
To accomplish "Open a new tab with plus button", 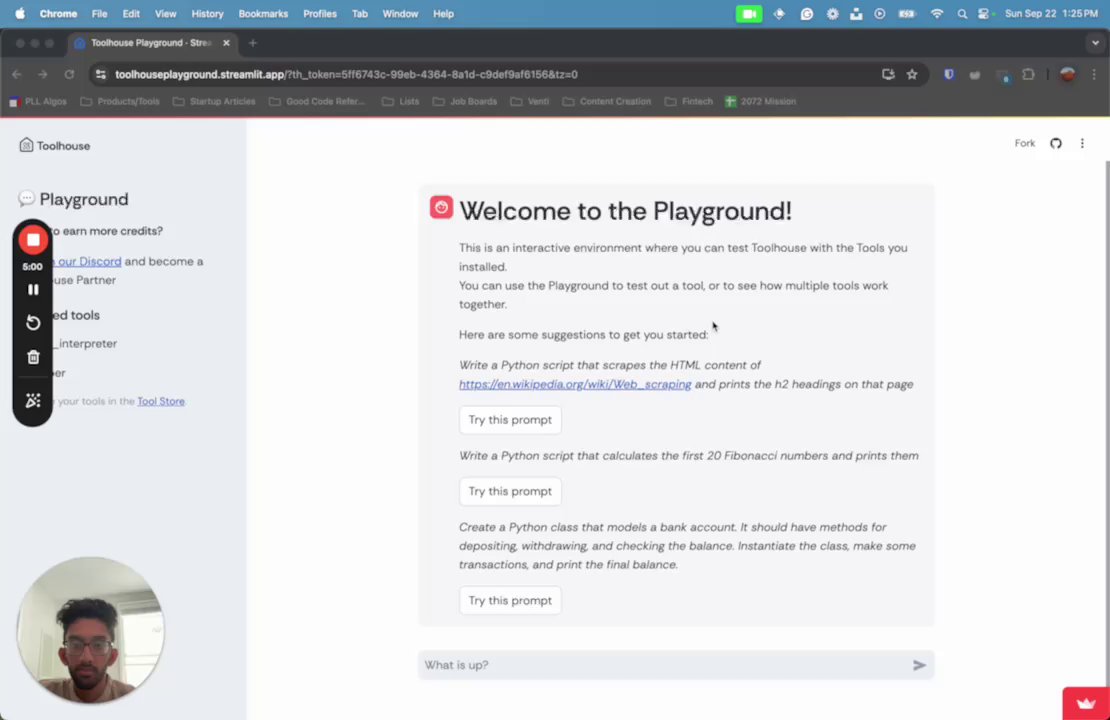I will click(253, 43).
